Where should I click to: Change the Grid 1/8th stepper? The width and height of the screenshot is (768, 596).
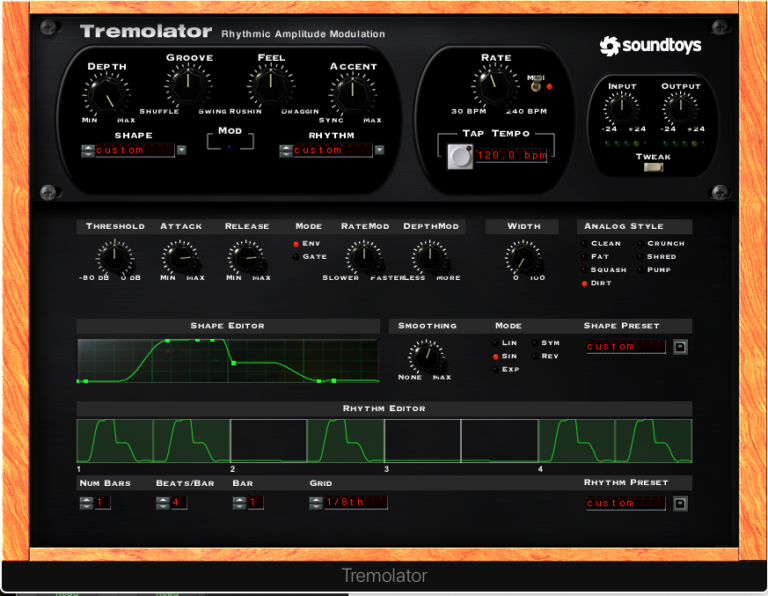tap(316, 502)
